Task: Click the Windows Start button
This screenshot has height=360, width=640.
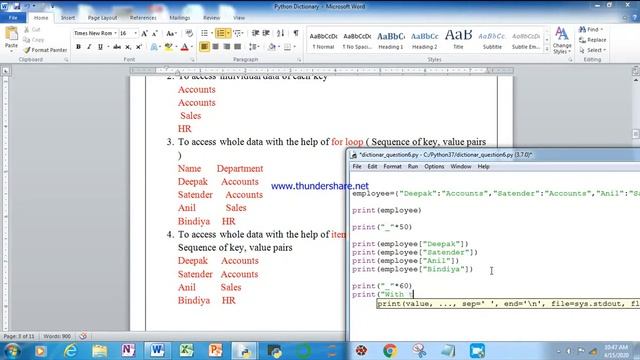Action: pos(12,351)
